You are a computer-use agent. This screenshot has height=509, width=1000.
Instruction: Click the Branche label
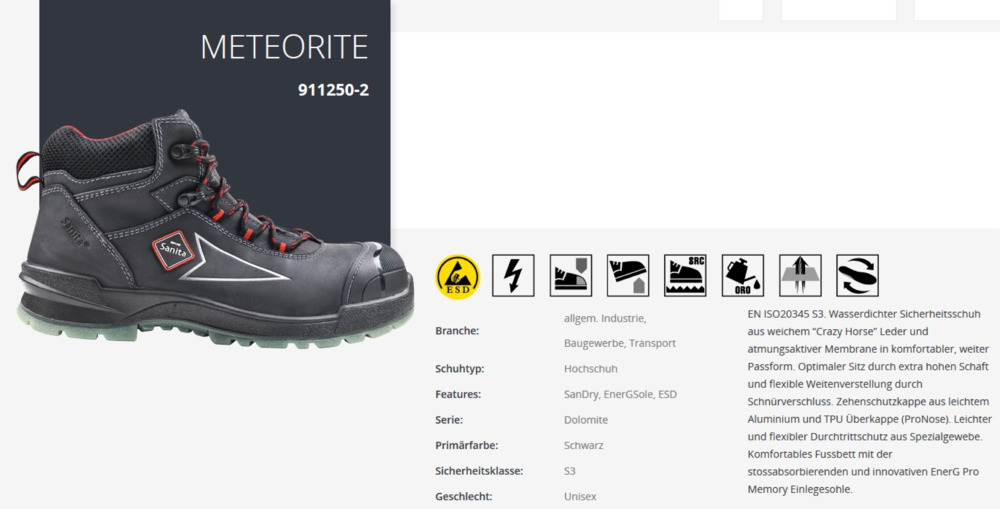click(457, 330)
